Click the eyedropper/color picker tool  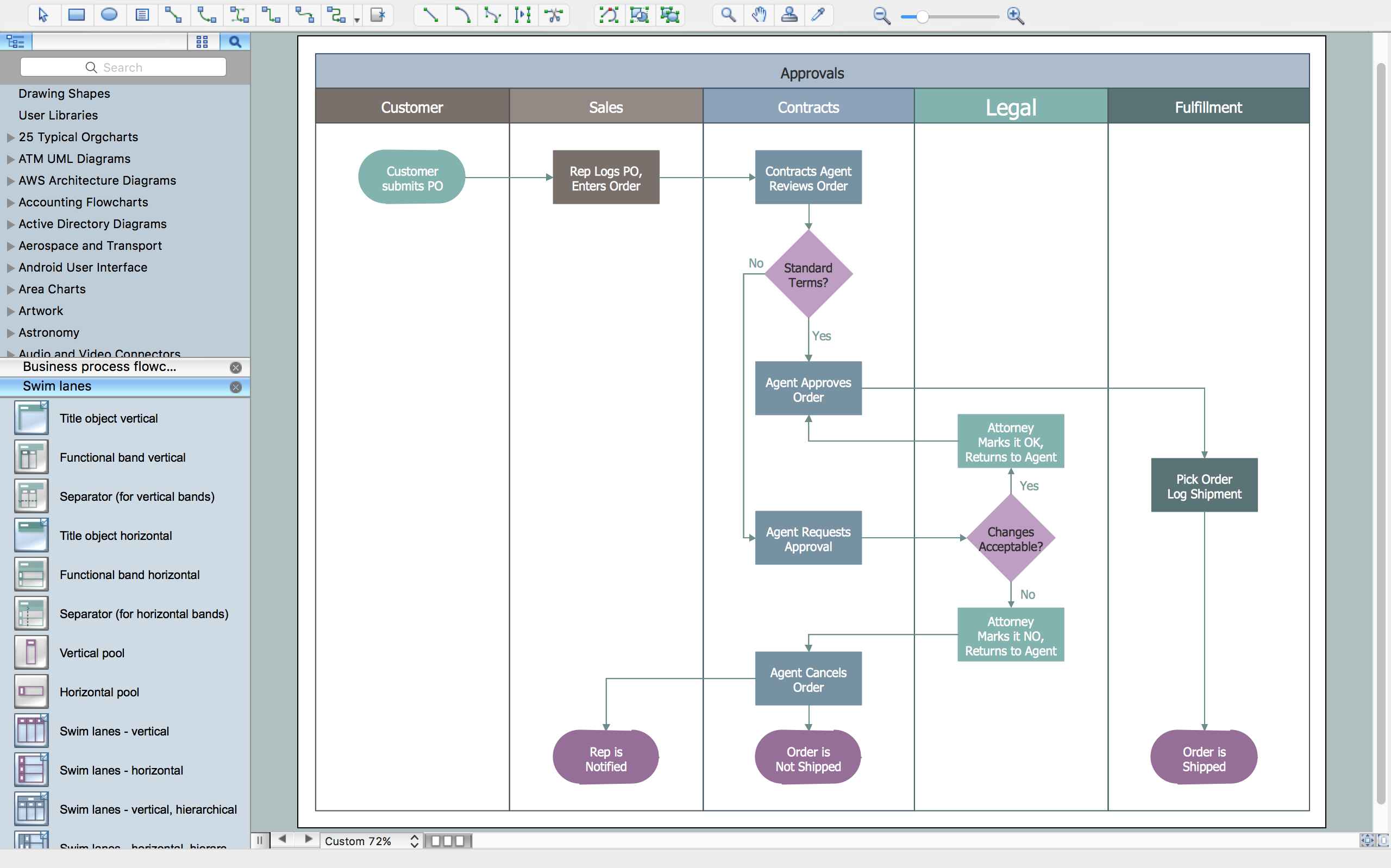(x=820, y=15)
